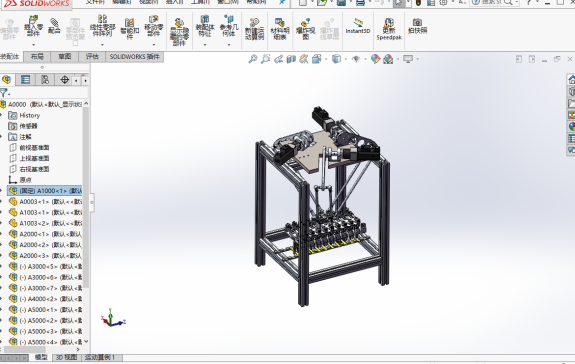This screenshot has height=364, width=575.
Task: Open the SOLIDWORKS Resources home task pane icon
Action: (x=571, y=79)
